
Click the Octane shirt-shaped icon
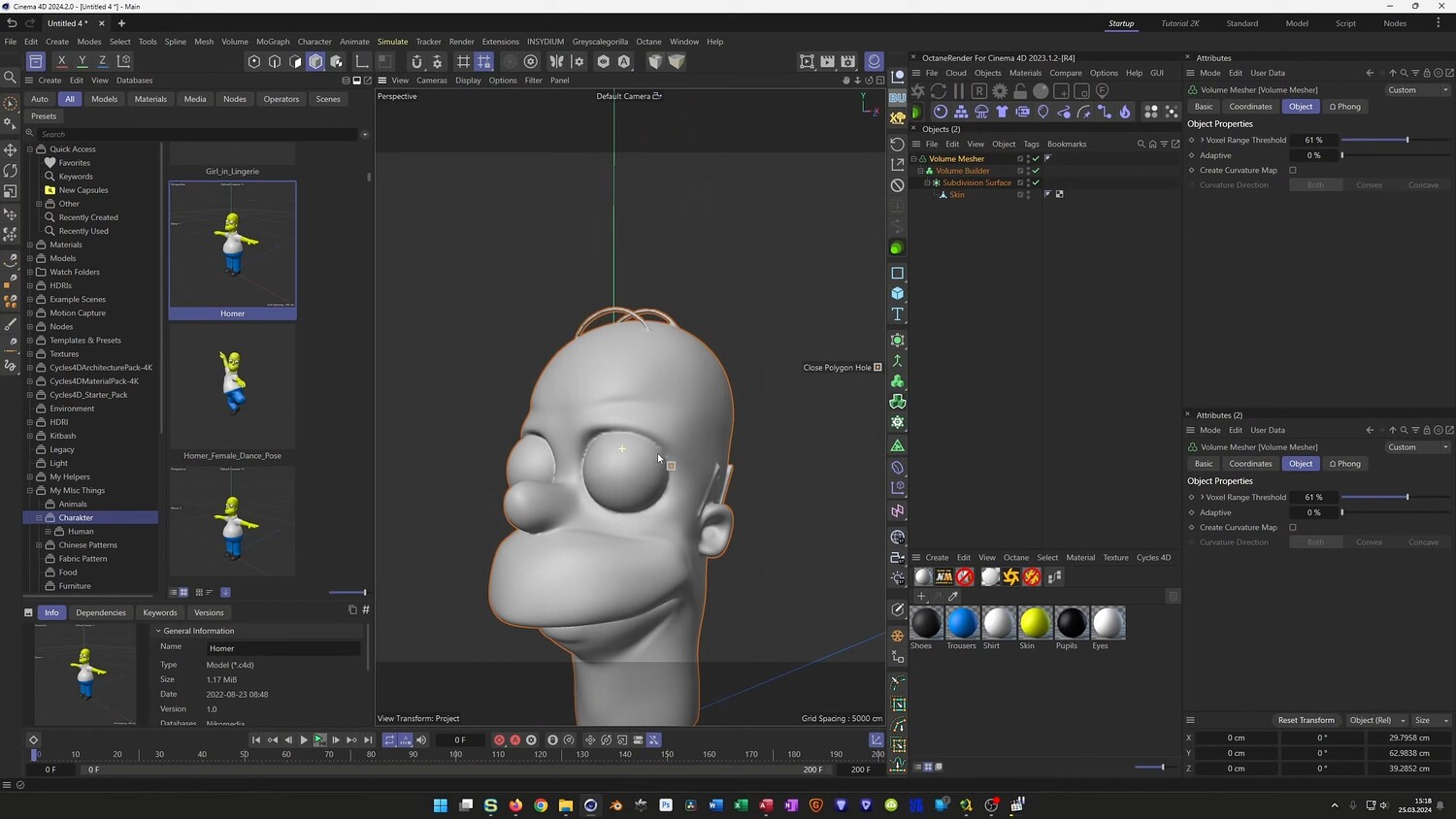coord(1002,112)
